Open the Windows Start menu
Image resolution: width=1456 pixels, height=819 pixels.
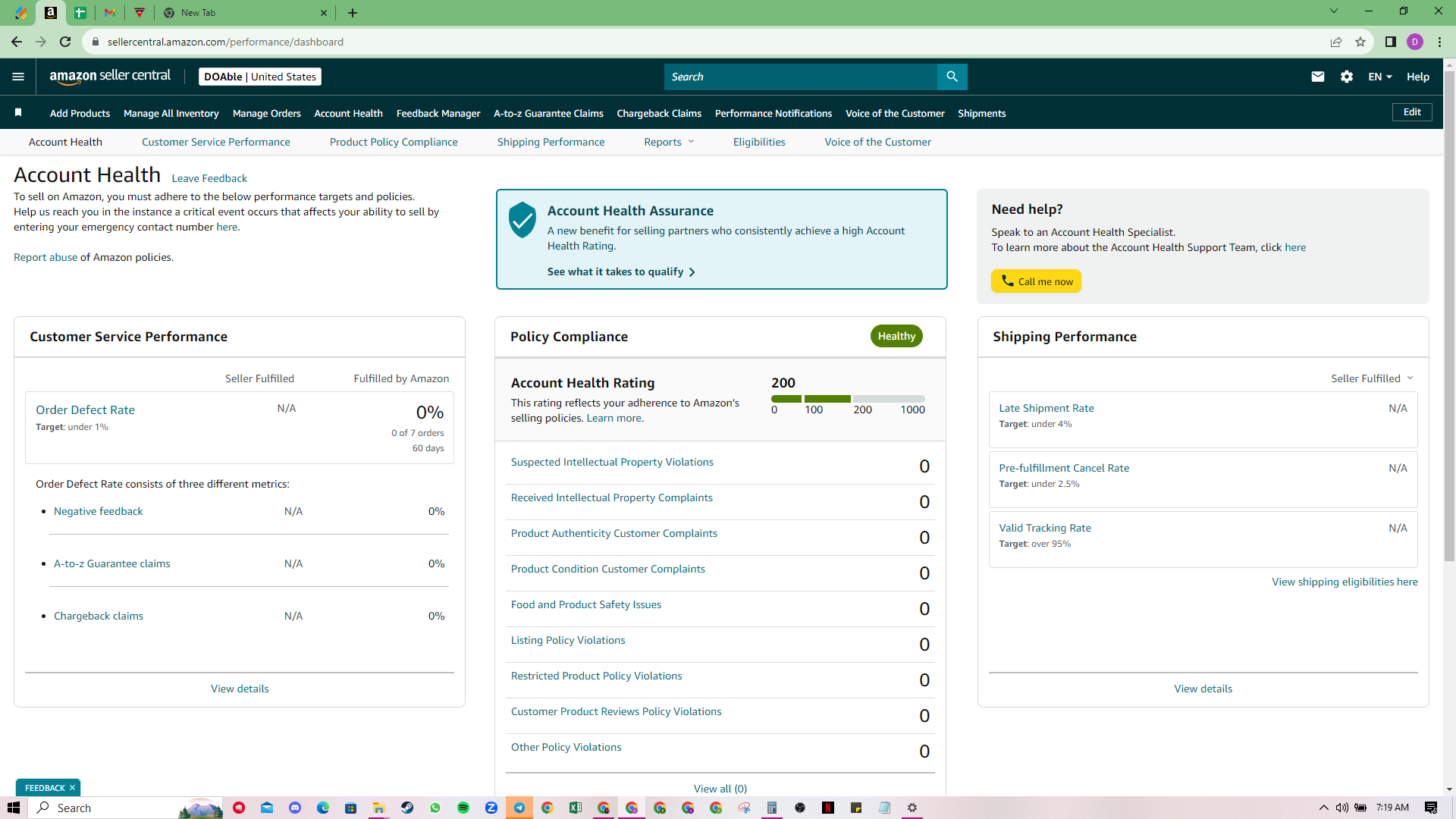click(13, 808)
